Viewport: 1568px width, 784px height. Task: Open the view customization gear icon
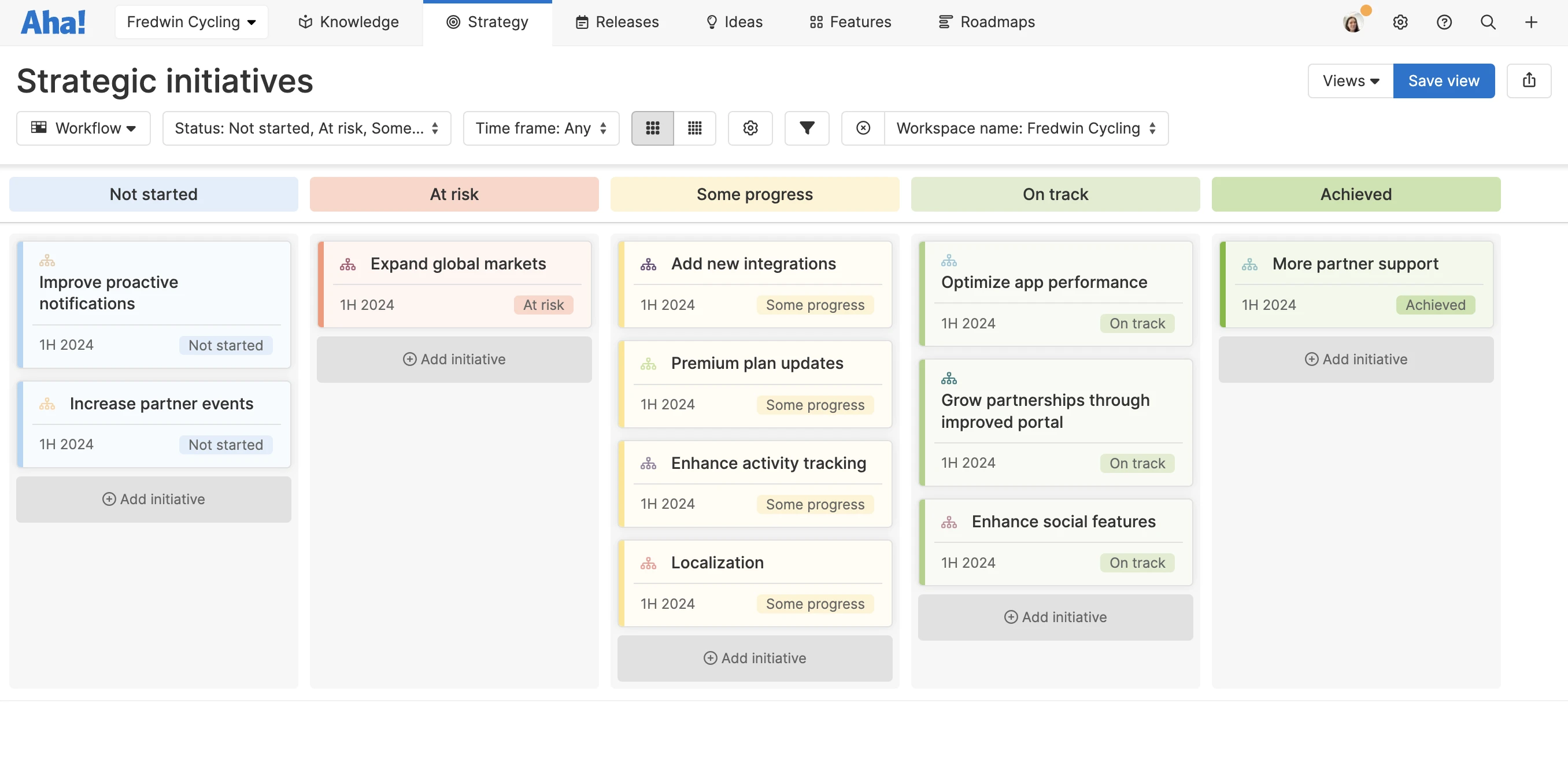click(x=750, y=128)
